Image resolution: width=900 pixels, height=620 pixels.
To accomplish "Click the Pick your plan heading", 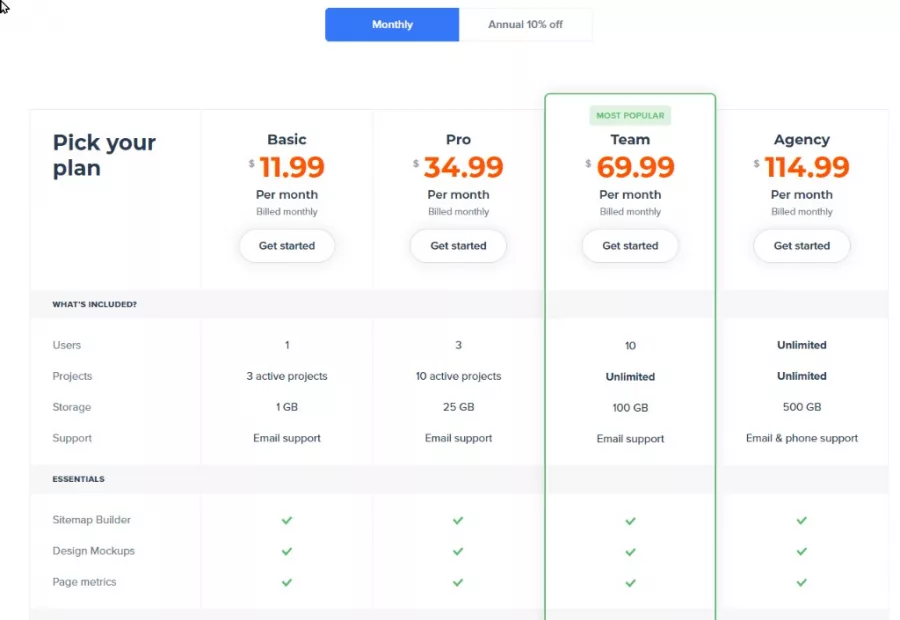I will click(104, 155).
